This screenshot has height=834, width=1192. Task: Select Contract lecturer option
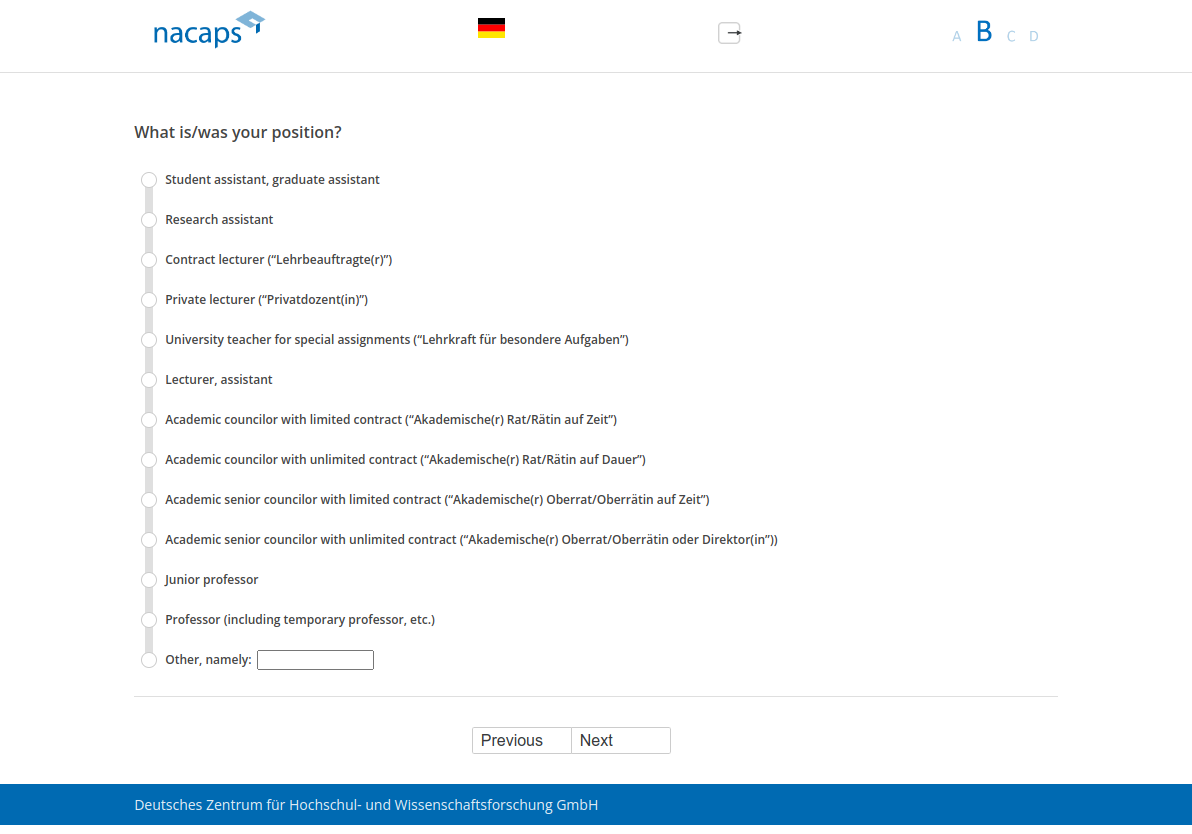149,260
